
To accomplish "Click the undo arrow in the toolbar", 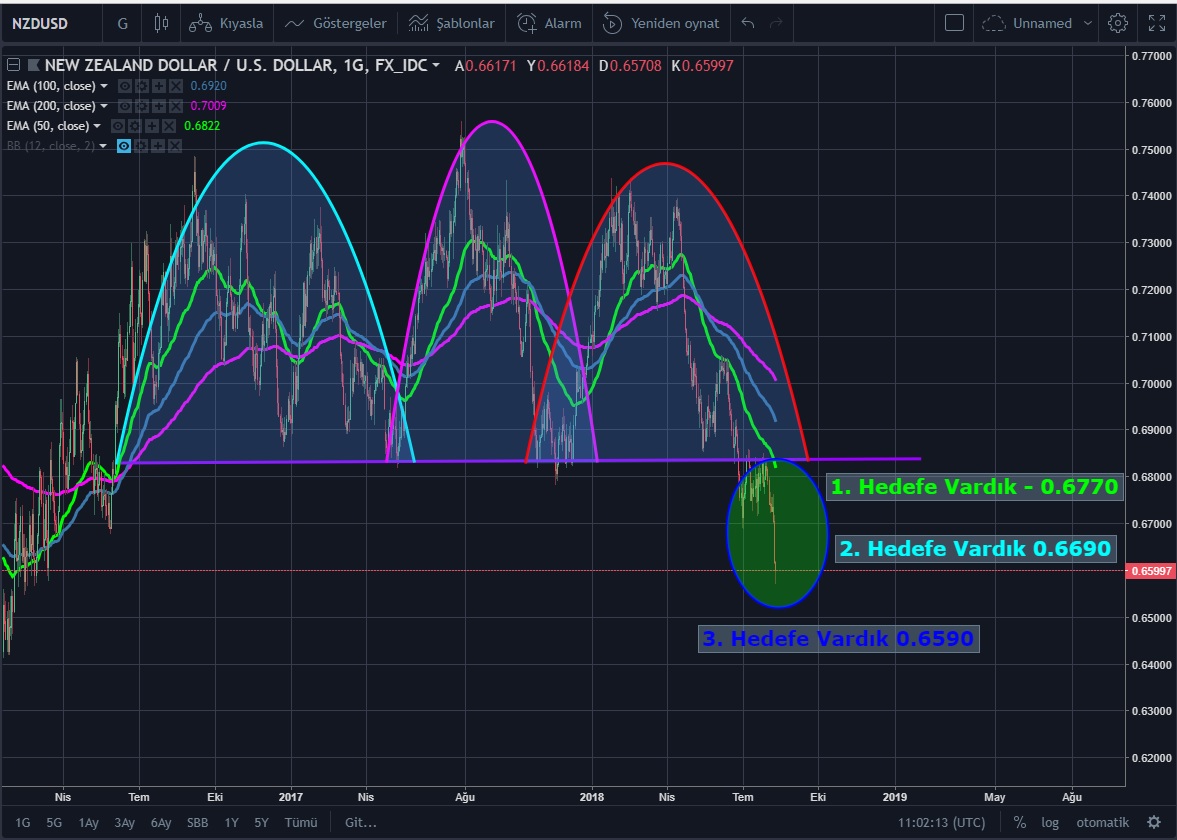I will (x=749, y=23).
